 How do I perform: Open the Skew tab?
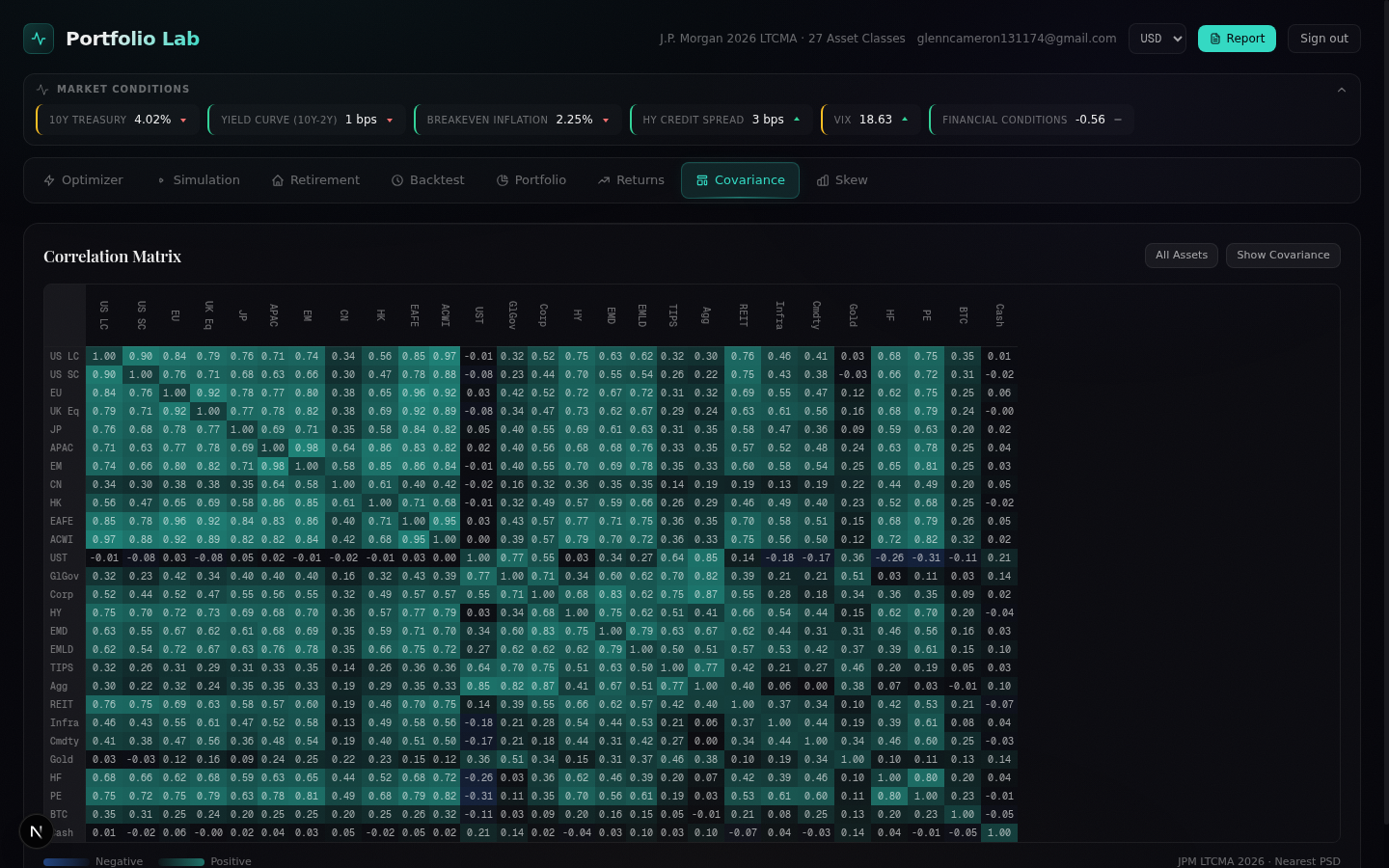842,180
